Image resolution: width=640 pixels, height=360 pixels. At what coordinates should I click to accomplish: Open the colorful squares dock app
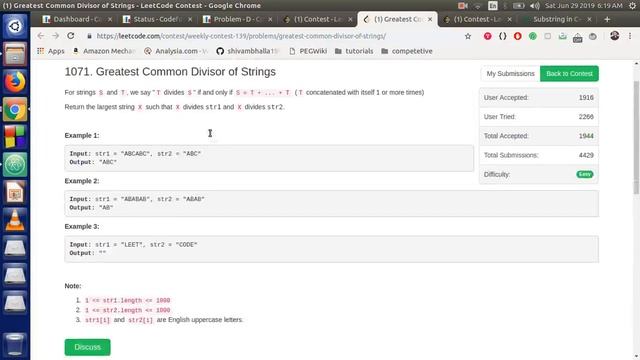click(x=15, y=137)
